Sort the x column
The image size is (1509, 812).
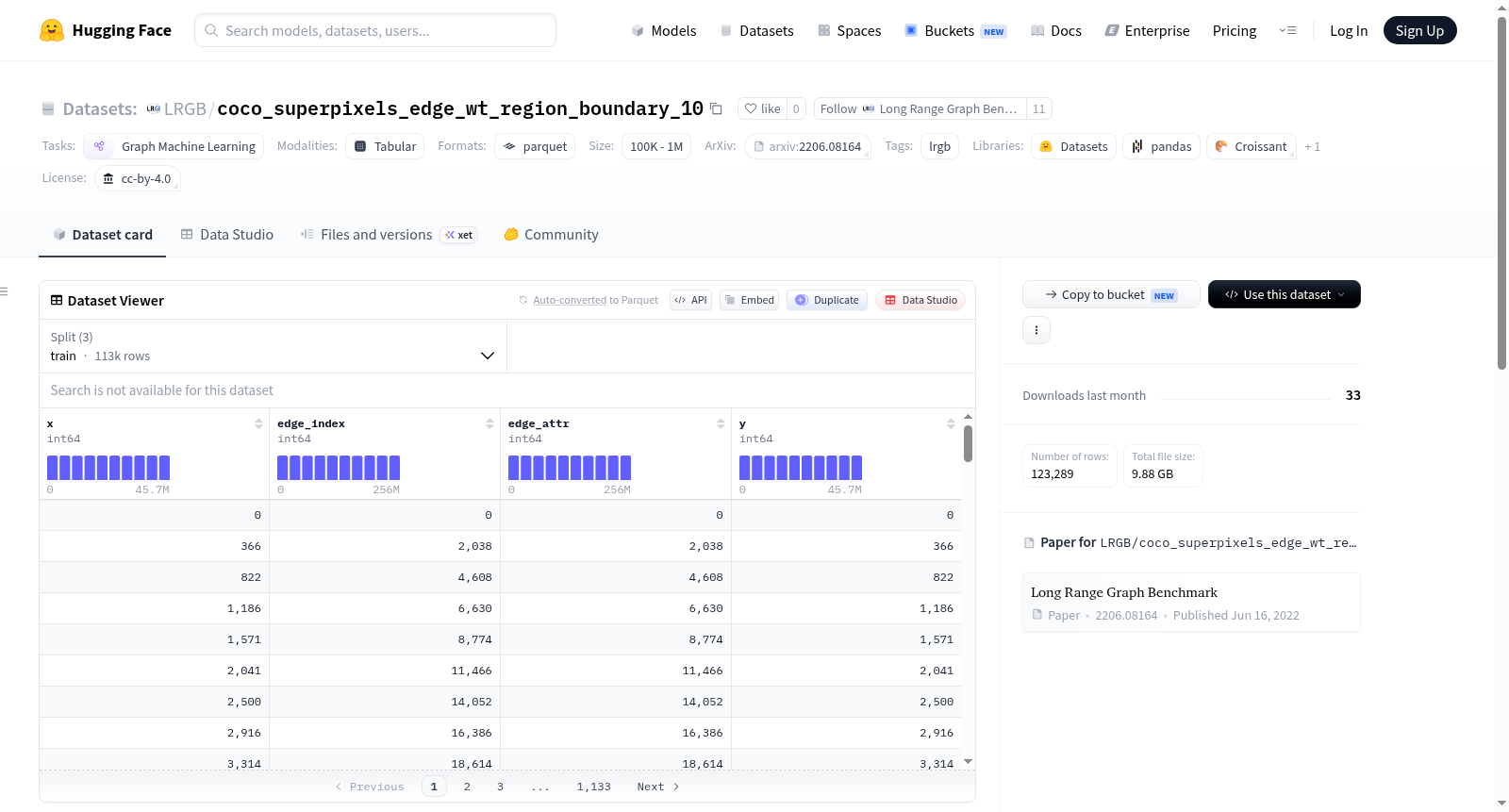click(258, 423)
